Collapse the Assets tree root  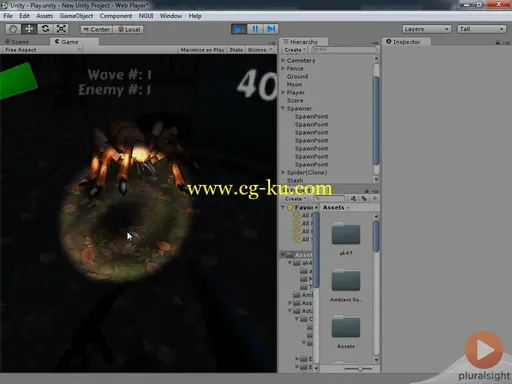click(283, 255)
